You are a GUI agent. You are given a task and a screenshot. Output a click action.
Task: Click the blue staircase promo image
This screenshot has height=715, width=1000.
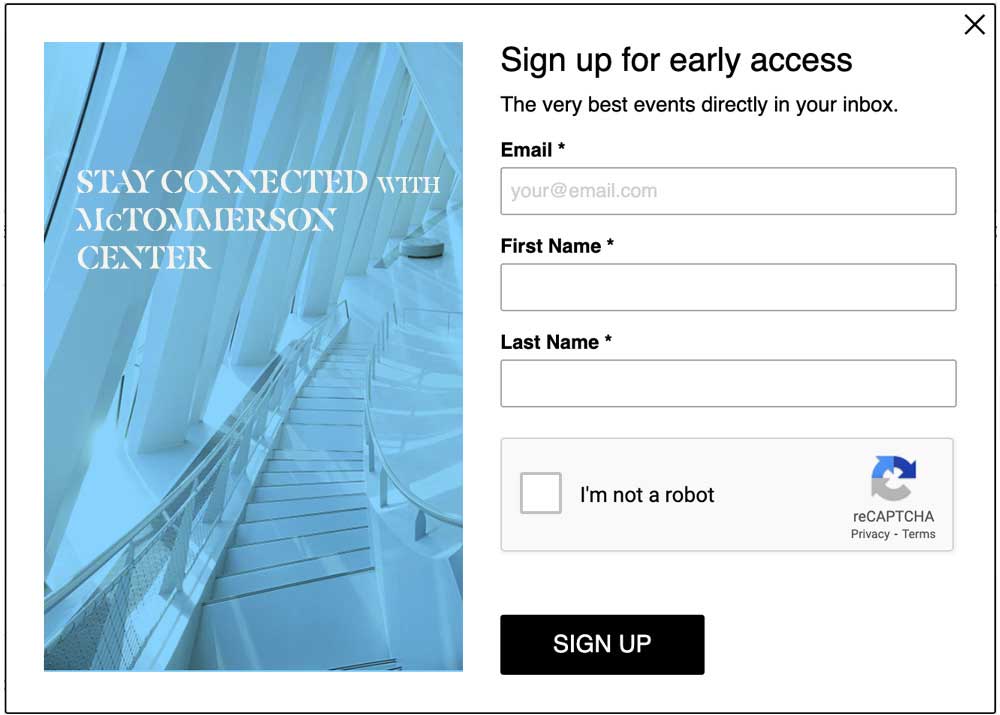pos(253,357)
